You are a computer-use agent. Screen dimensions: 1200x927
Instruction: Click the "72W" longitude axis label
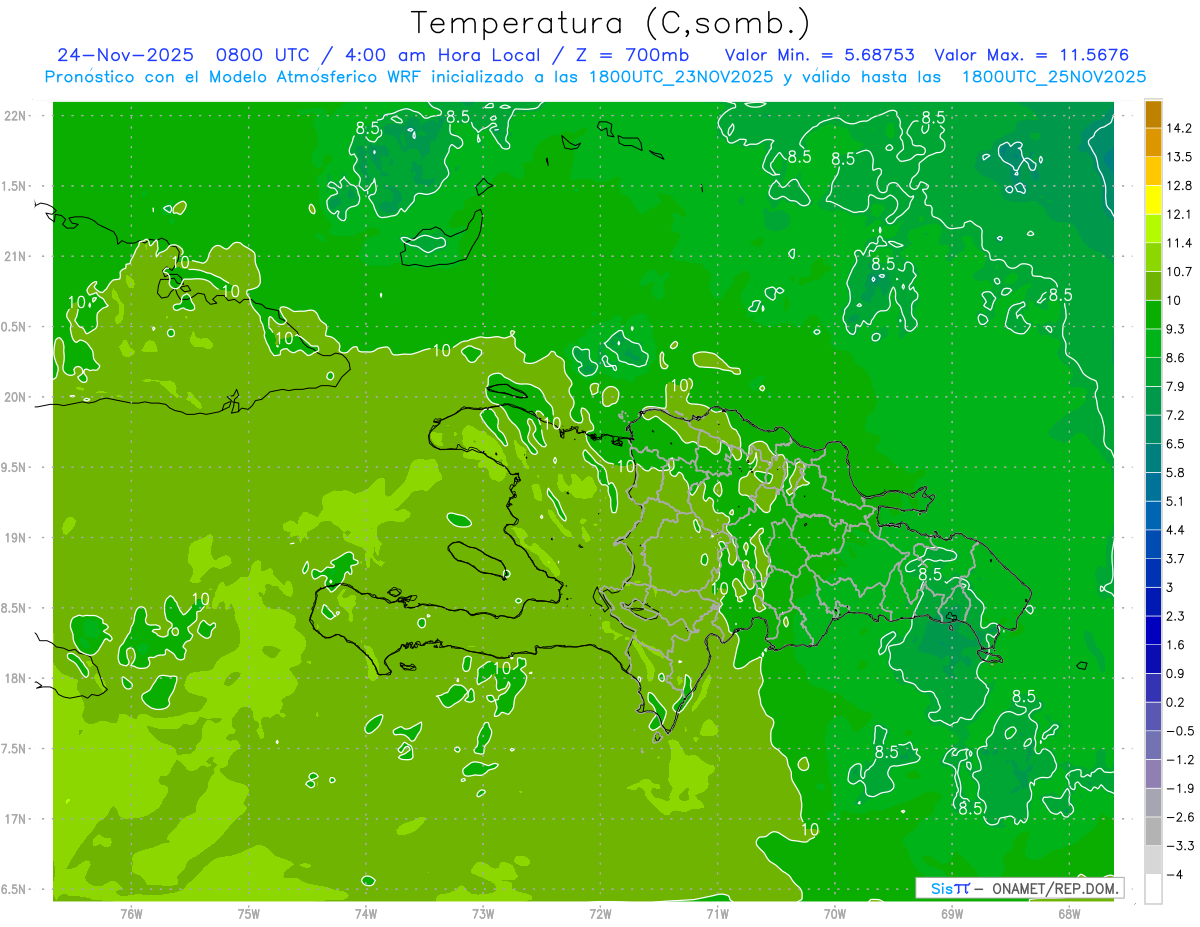pyautogui.click(x=600, y=913)
